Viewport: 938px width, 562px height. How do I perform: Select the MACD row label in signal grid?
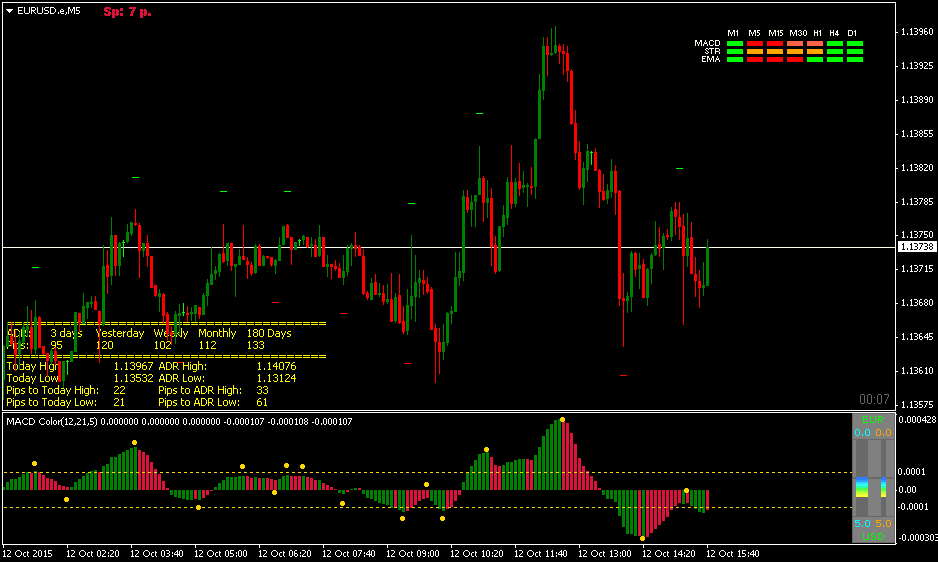(x=707, y=43)
